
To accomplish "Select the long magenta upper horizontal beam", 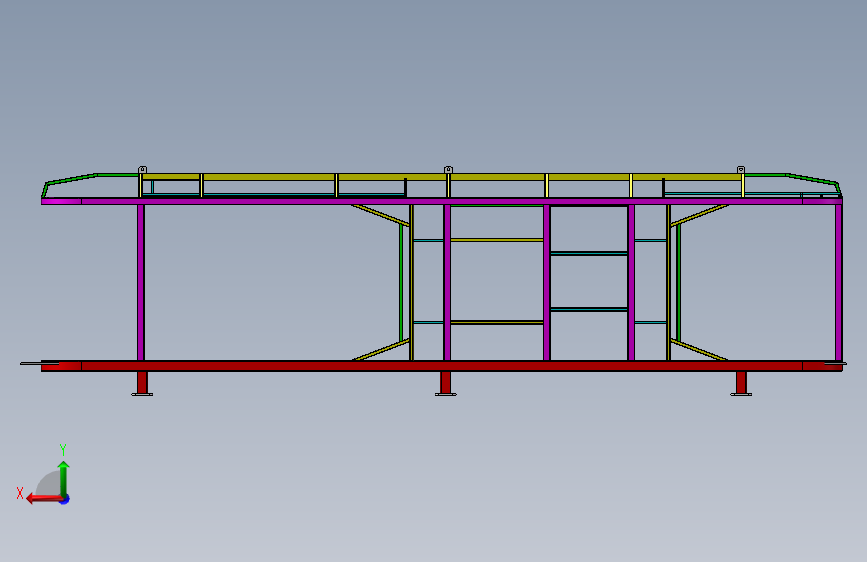I will pos(442,201).
